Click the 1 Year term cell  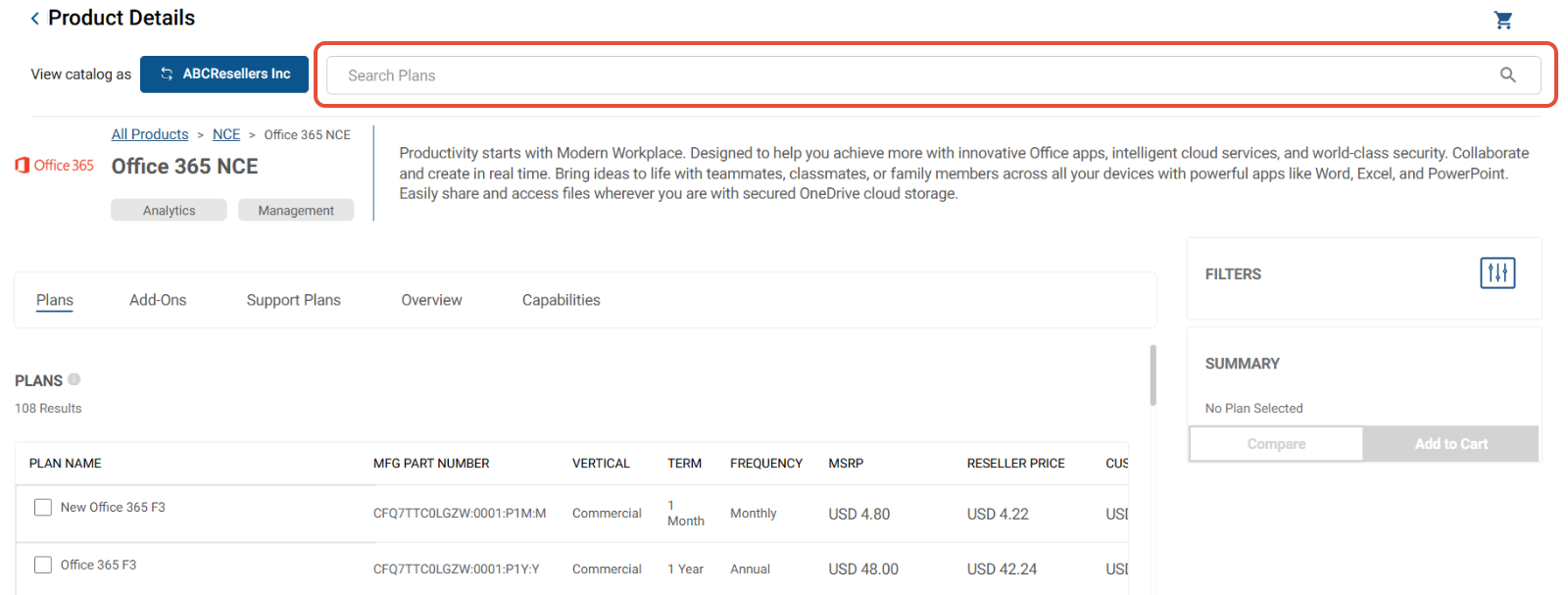686,570
